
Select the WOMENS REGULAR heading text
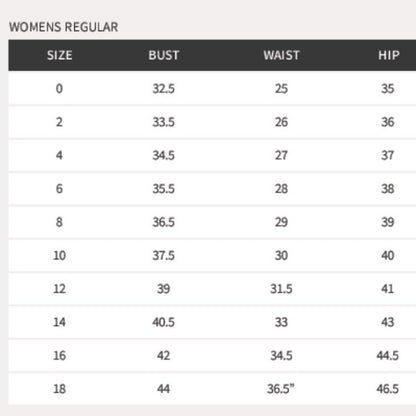[64, 27]
